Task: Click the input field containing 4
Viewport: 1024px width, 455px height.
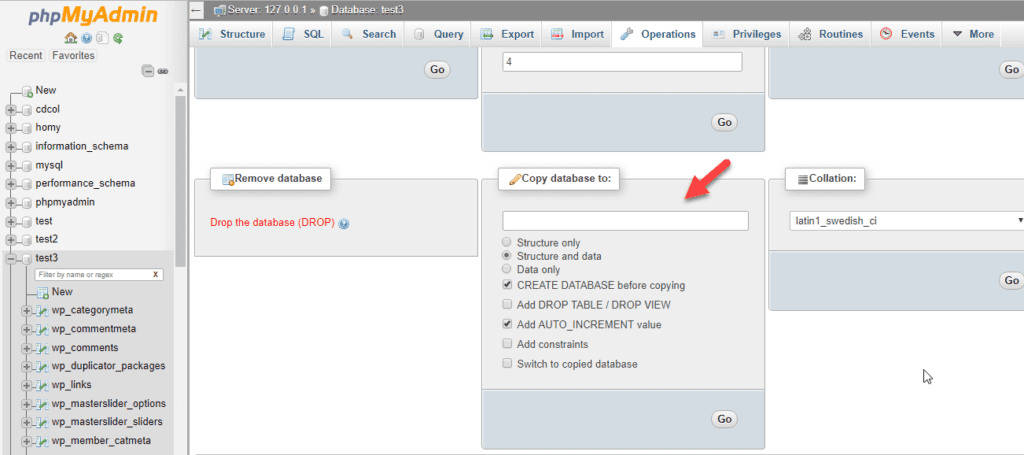Action: (x=622, y=62)
